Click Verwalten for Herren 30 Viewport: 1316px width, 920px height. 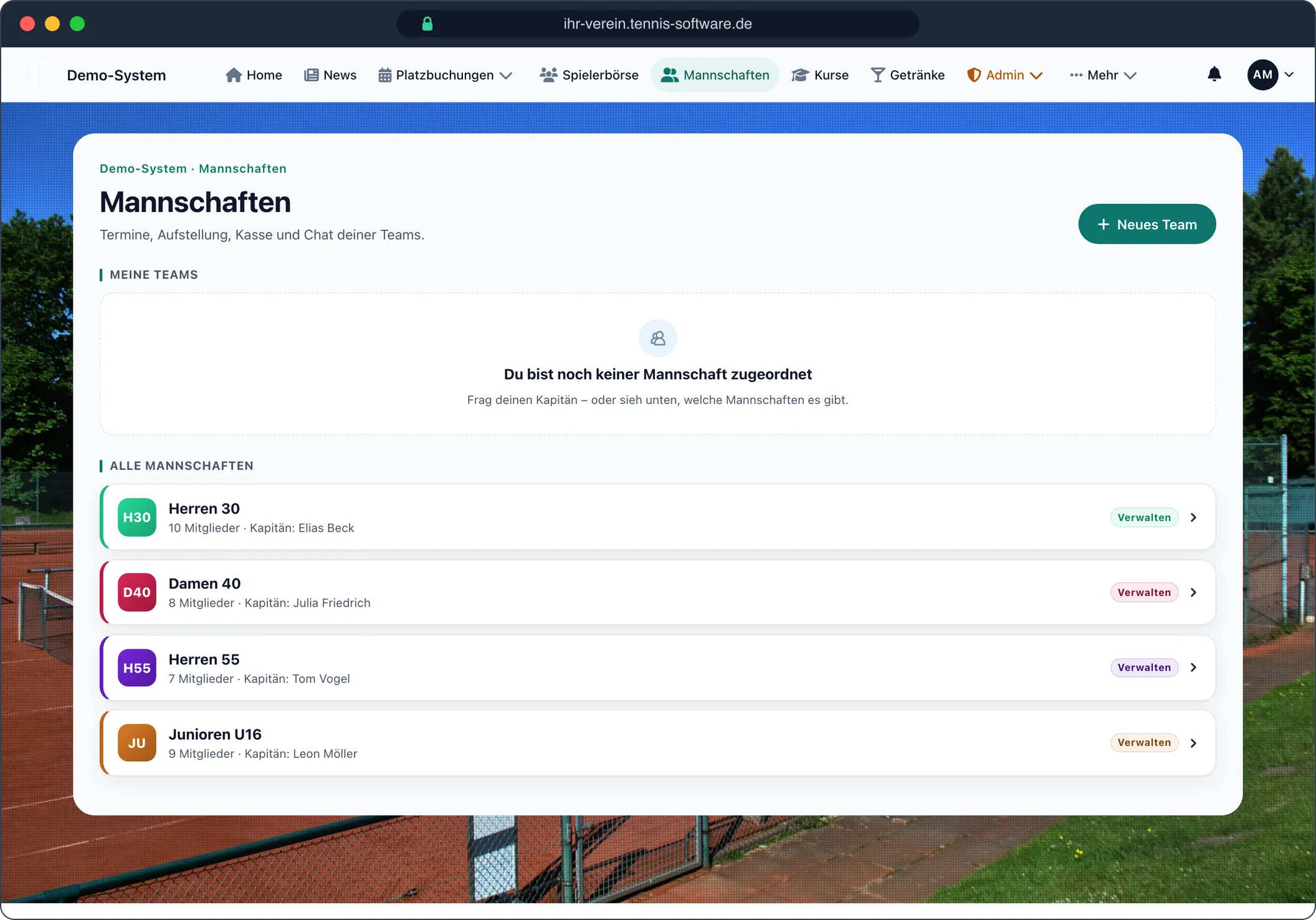pos(1144,517)
